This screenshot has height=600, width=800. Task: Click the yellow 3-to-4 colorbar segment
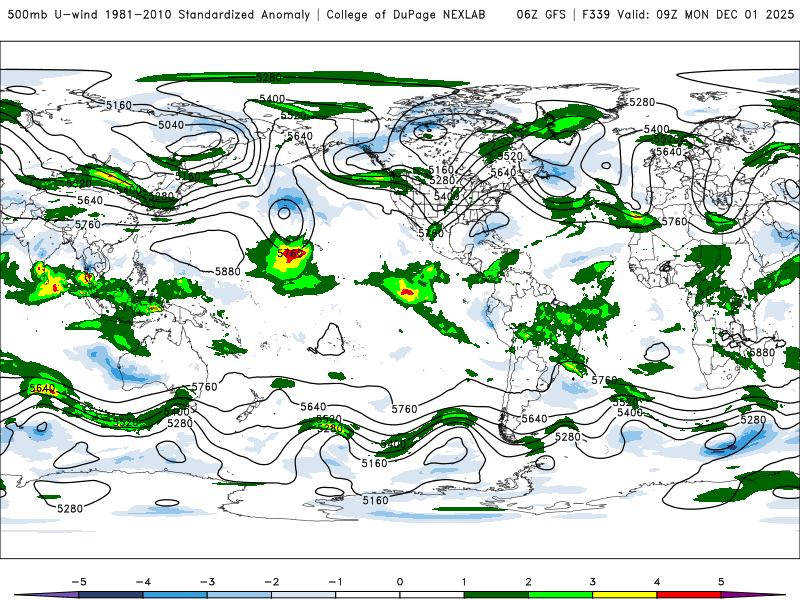pyautogui.click(x=624, y=595)
